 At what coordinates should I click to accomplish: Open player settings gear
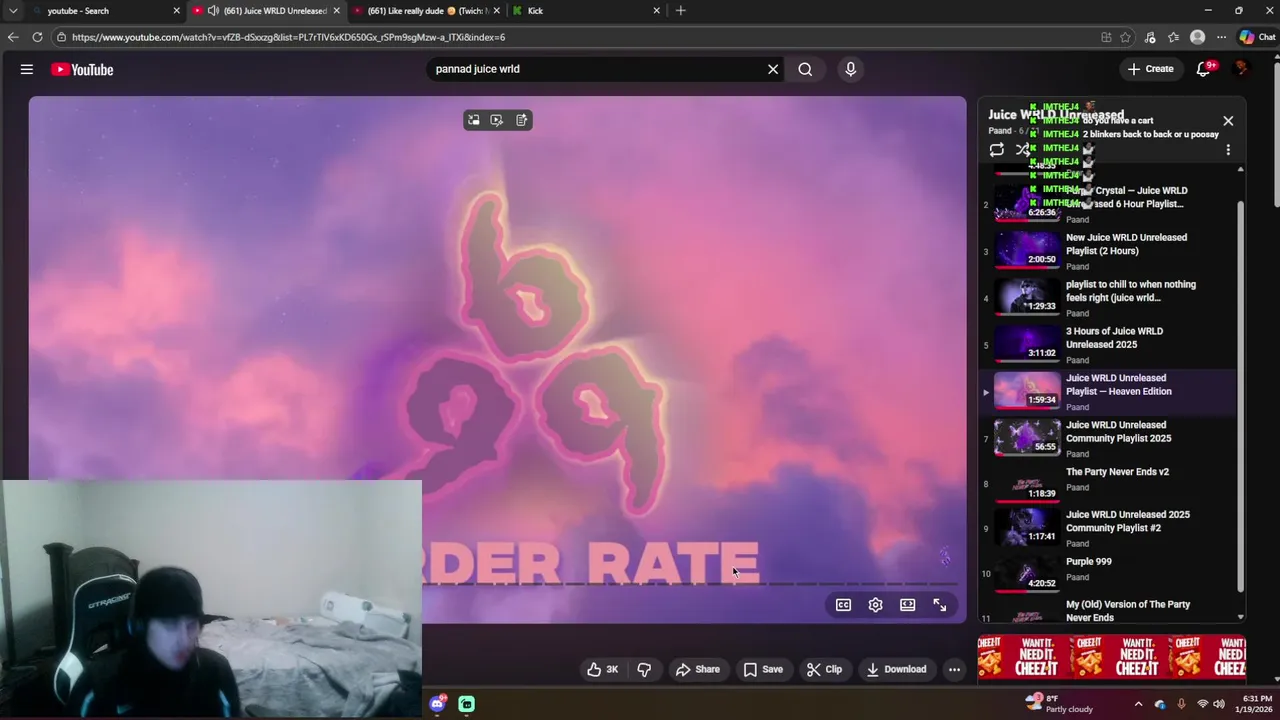(875, 605)
